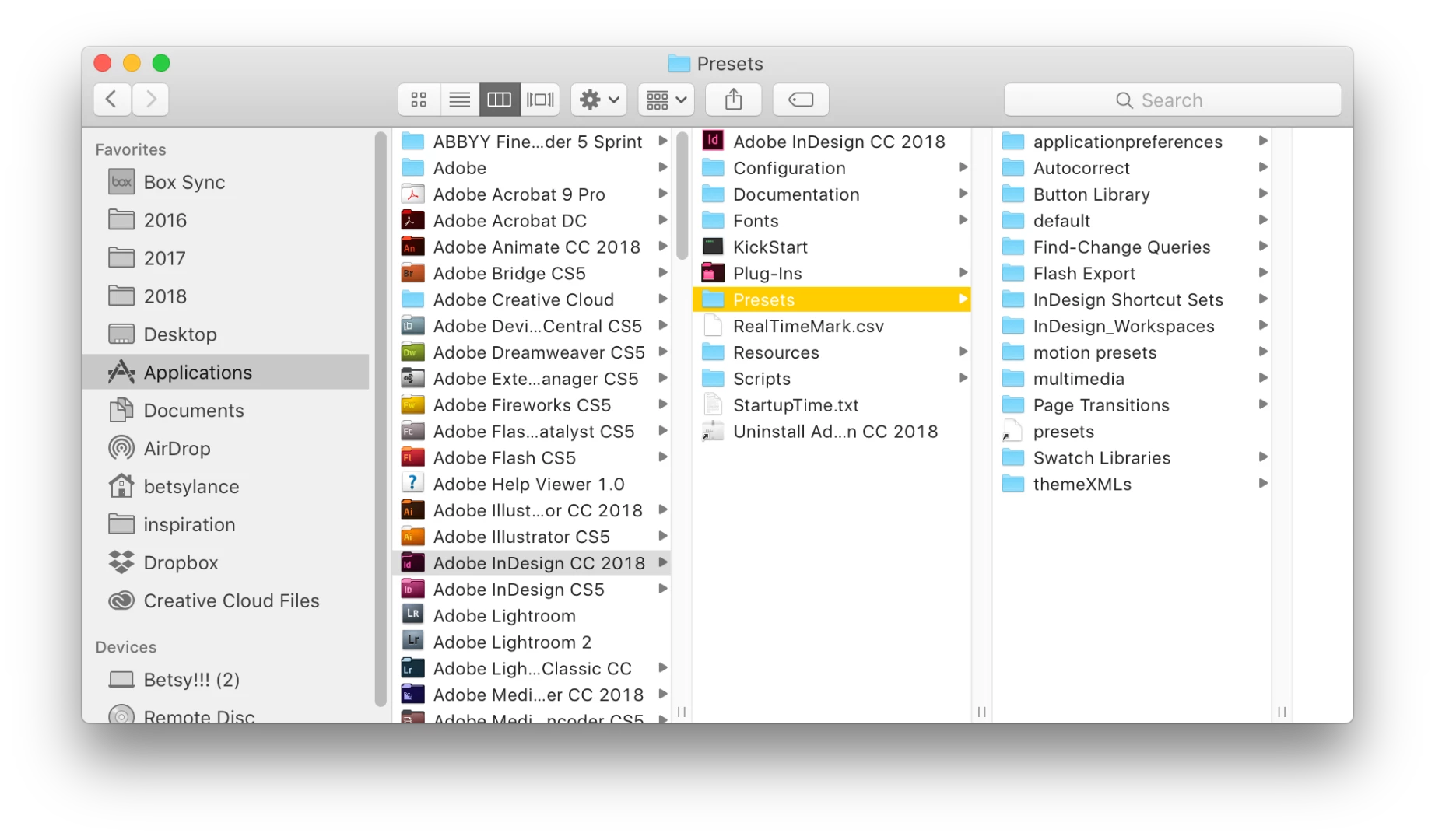Select the Uninstall Adobe InDesign CC 2018 item
This screenshot has height=840, width=1435.
coord(832,432)
